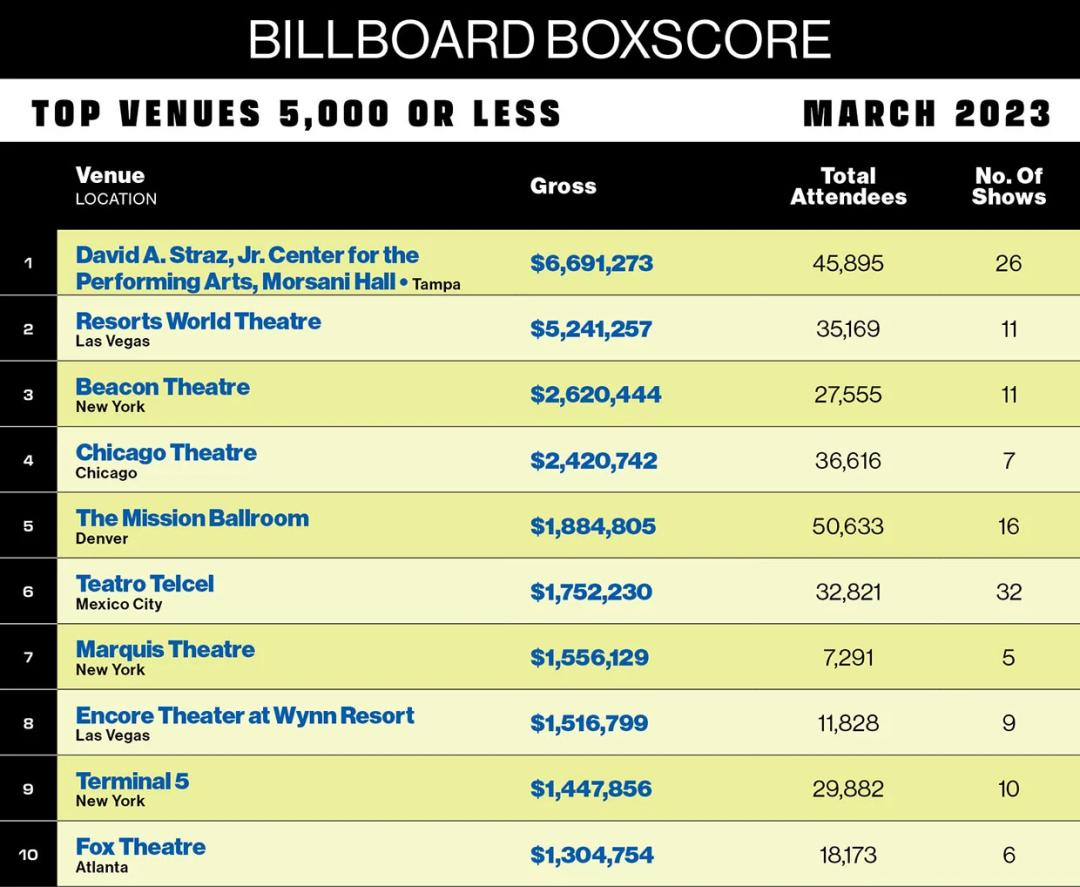Select the Teatro Telcel venue name
Image resolution: width=1080 pixels, height=887 pixels.
pos(145,584)
